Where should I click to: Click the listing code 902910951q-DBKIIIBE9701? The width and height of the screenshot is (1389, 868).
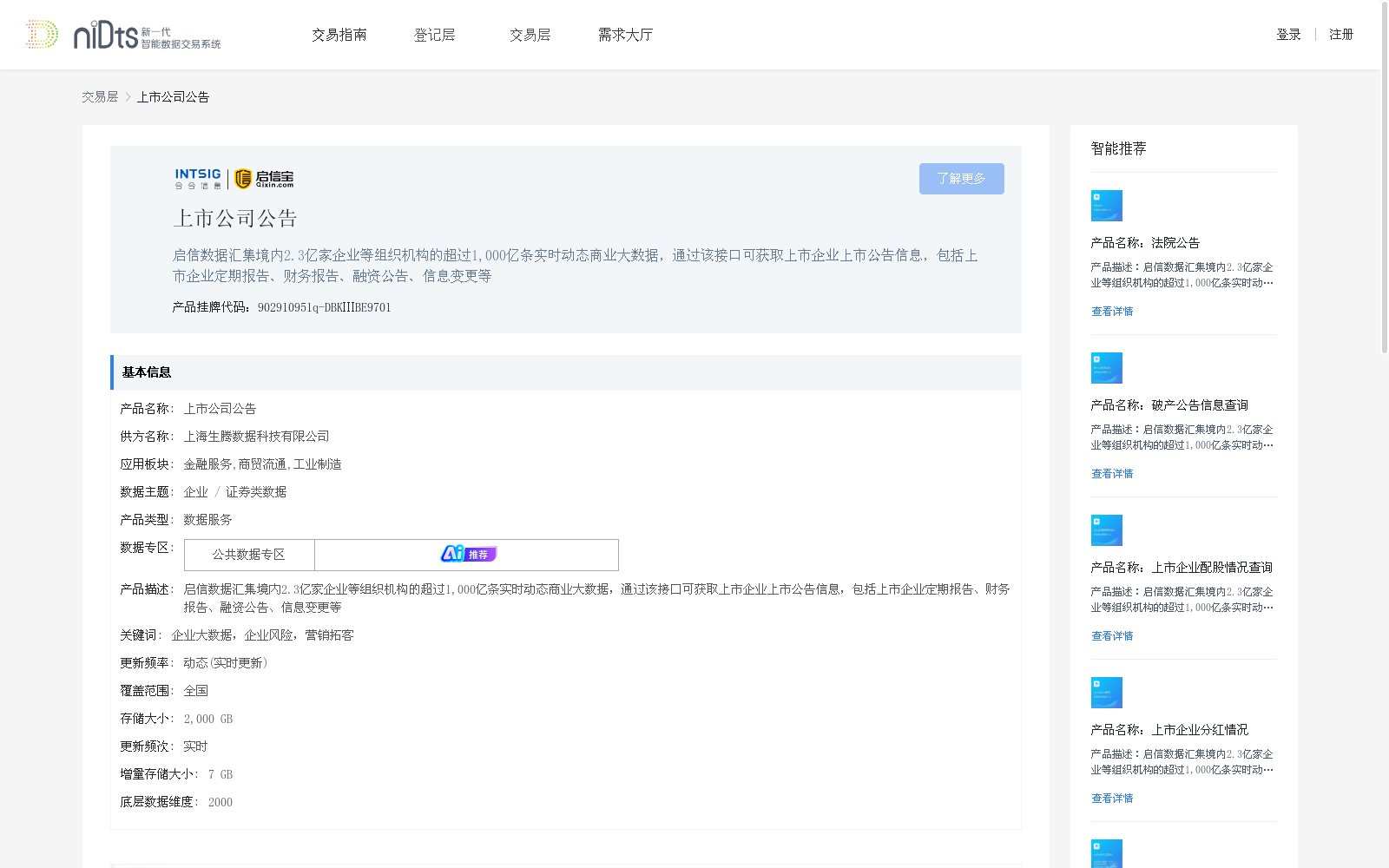coord(325,307)
